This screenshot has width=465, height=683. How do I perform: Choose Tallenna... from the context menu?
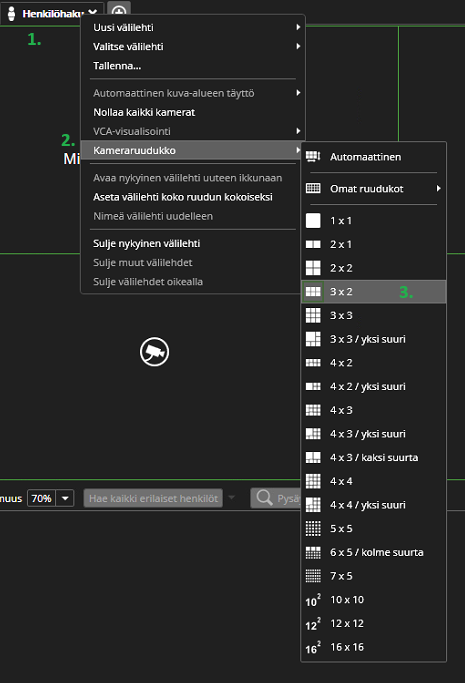(x=117, y=66)
